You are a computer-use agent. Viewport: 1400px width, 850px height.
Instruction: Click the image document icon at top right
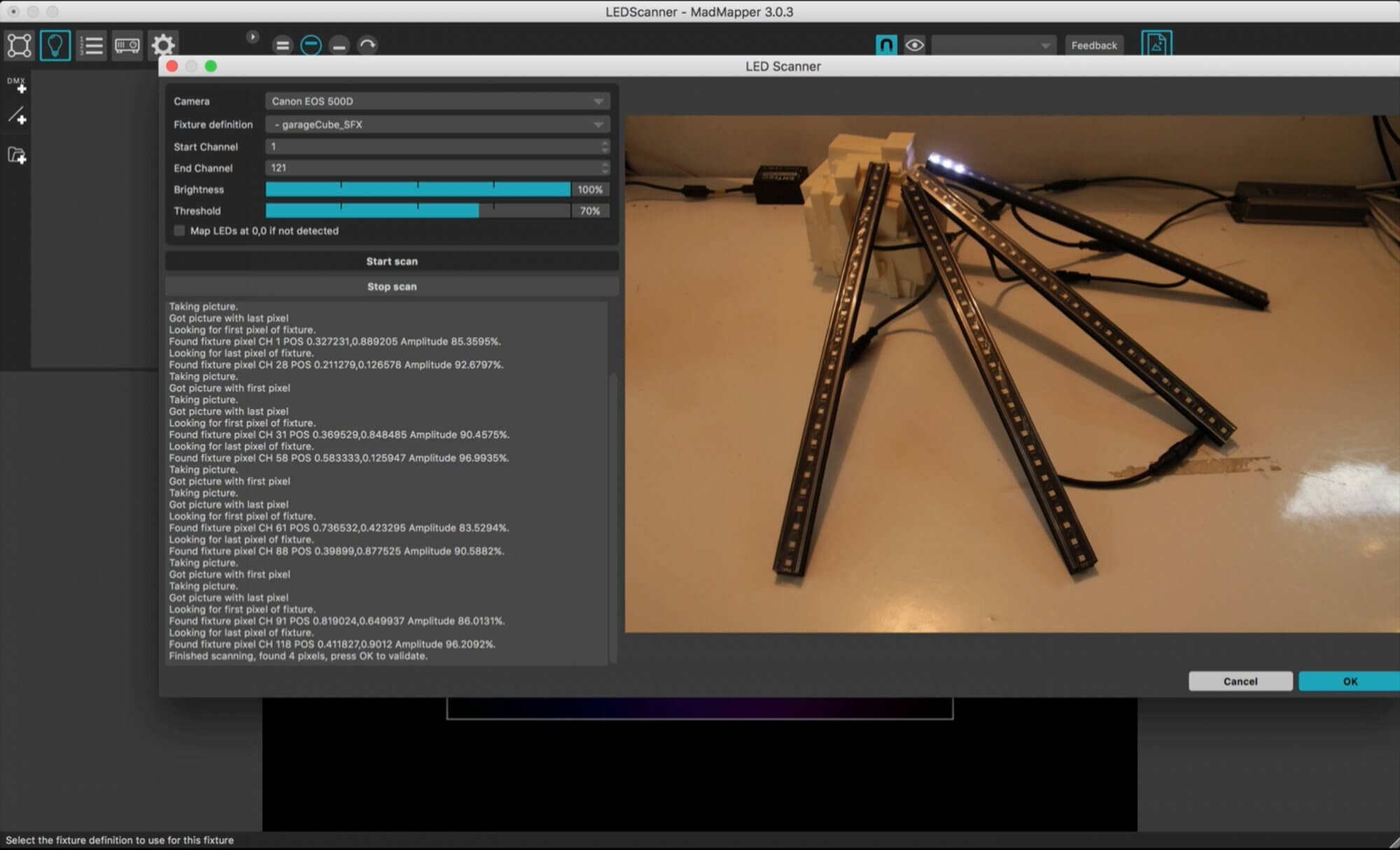point(1156,44)
